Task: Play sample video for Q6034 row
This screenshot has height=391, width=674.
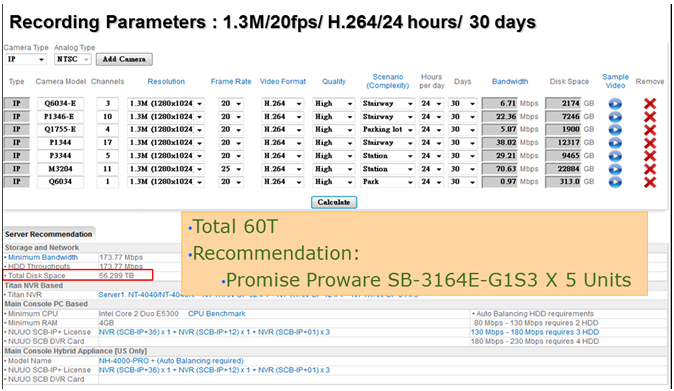Action: pyautogui.click(x=615, y=182)
